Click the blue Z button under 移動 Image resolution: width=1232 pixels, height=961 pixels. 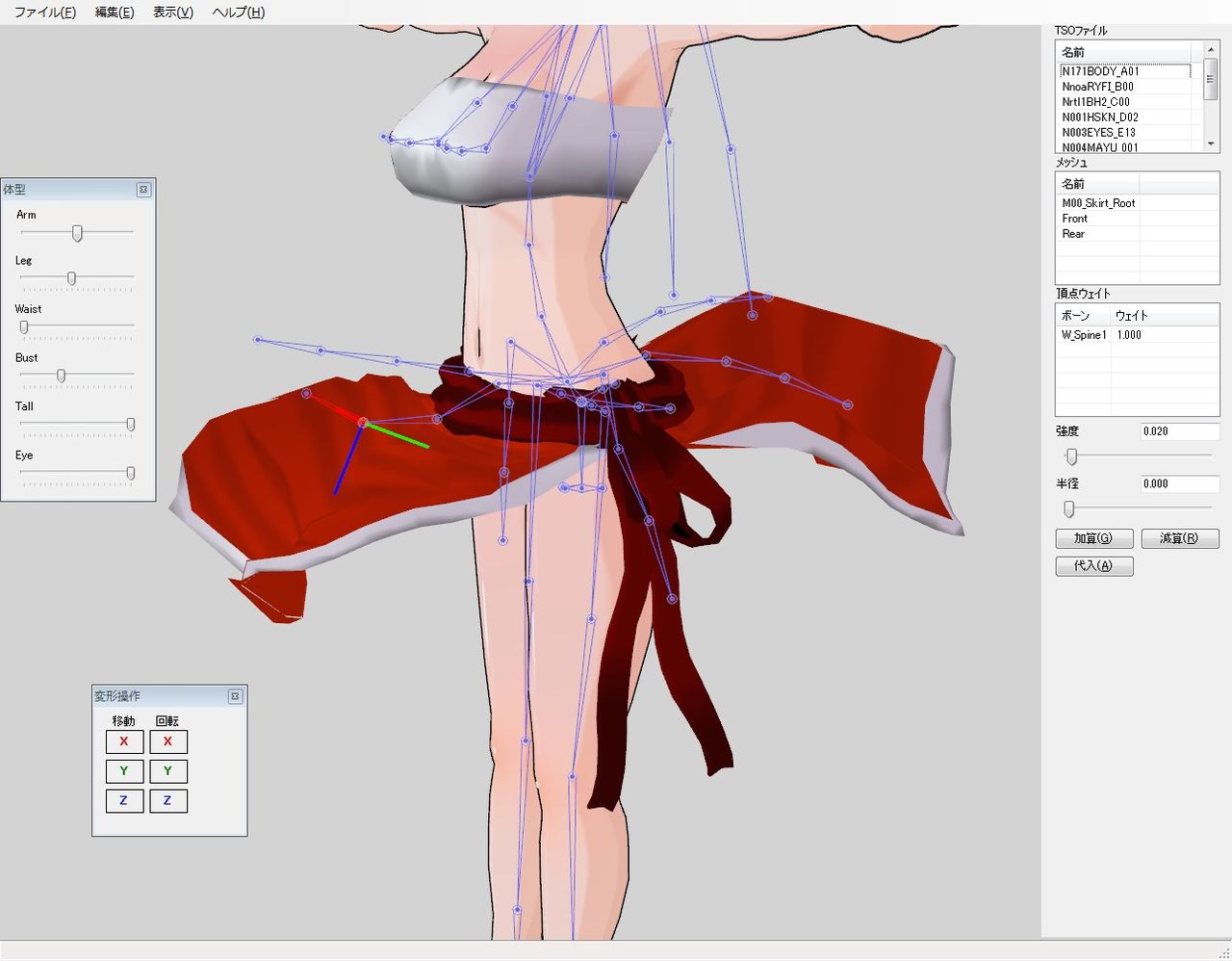(x=124, y=801)
